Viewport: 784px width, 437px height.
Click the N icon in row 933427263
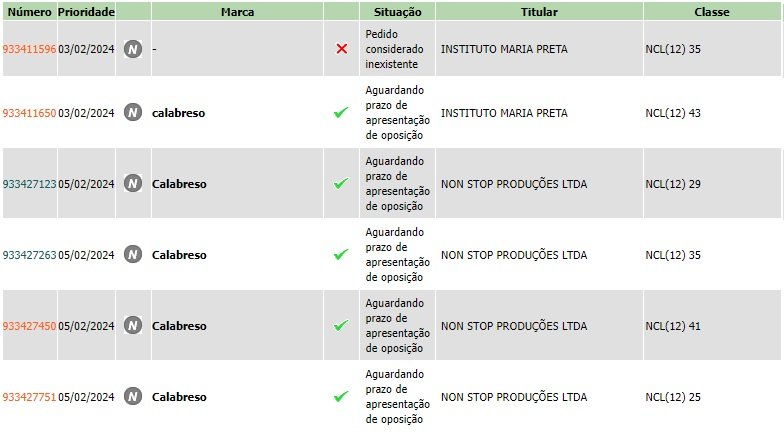pos(133,254)
